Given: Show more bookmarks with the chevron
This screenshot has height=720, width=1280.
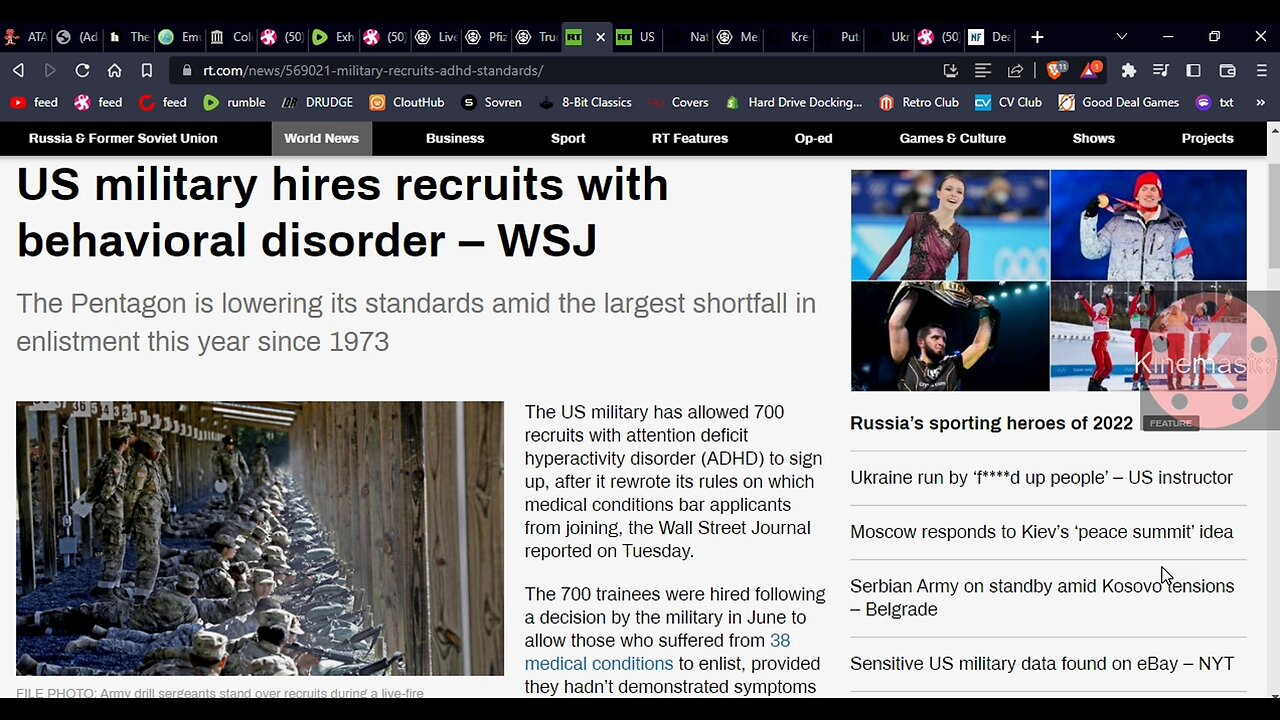Looking at the screenshot, I should [1260, 102].
